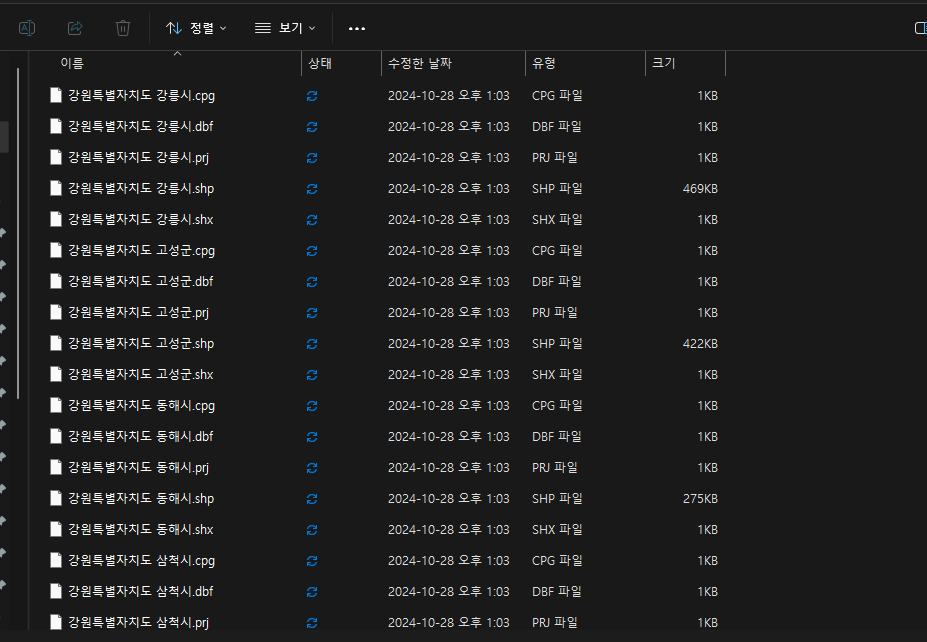Select file icon of 강원특별자치도 고성군.cpg
The width and height of the screenshot is (927, 642).
pos(56,250)
